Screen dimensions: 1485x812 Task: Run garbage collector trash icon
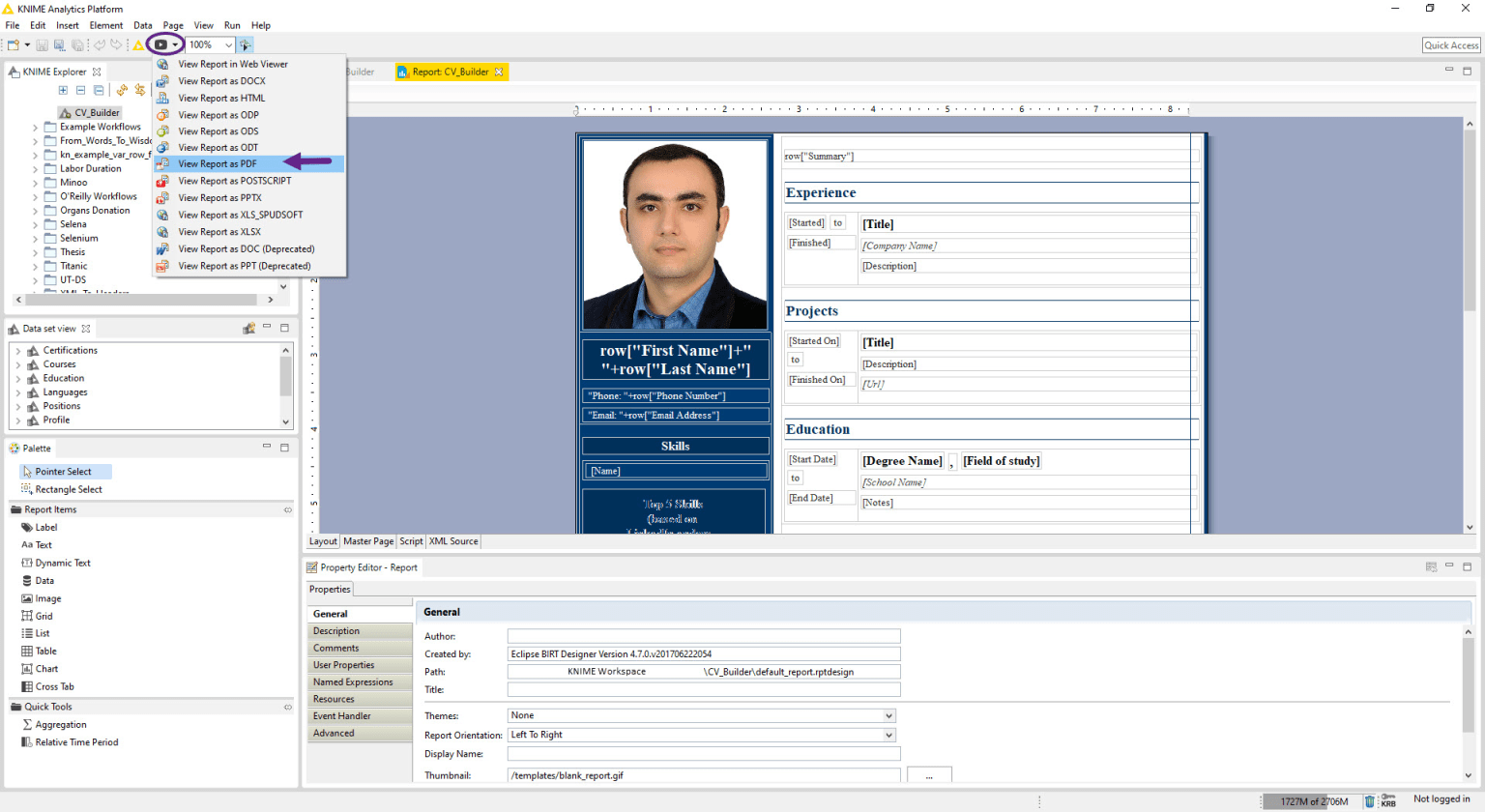pyautogui.click(x=1370, y=801)
